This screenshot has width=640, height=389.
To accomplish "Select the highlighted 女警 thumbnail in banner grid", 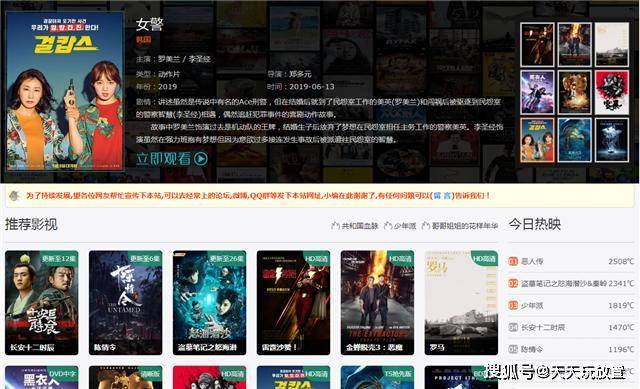I will [537, 140].
